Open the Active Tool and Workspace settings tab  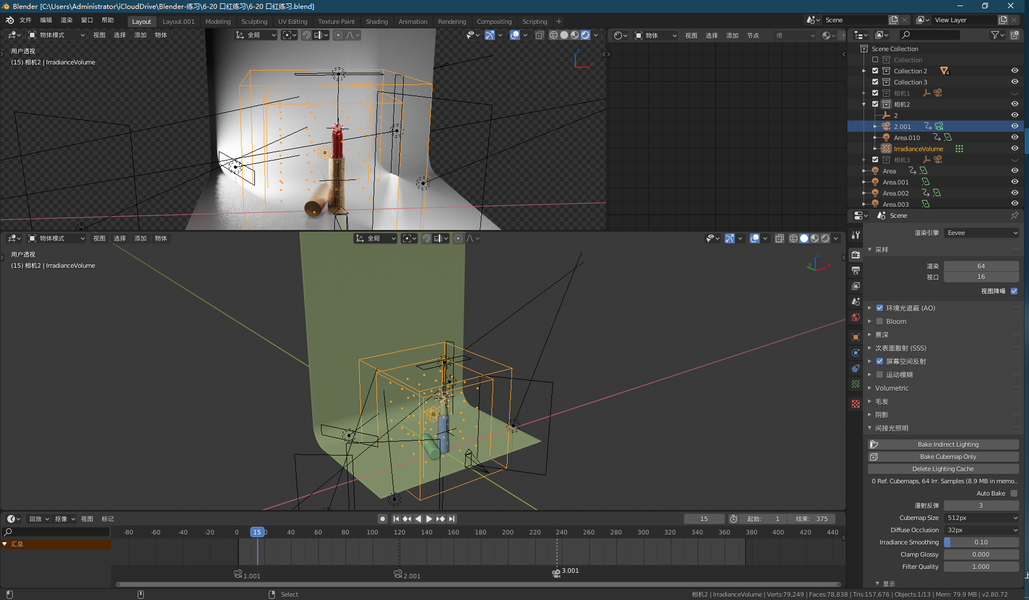click(x=856, y=234)
